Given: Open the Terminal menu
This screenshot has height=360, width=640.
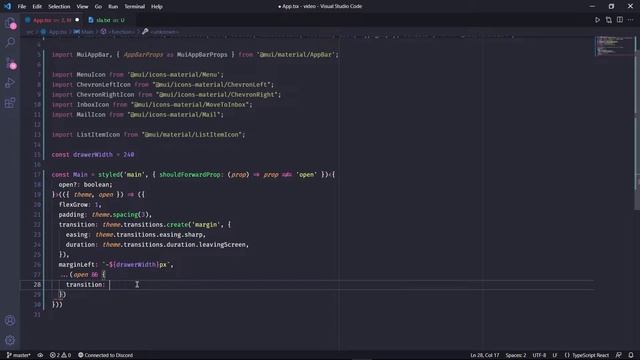Looking at the screenshot, I should pyautogui.click(x=135, y=7).
